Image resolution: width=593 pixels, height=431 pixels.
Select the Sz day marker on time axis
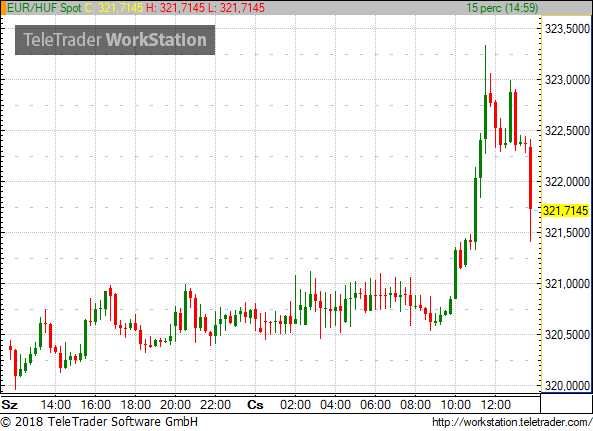[x=9, y=405]
